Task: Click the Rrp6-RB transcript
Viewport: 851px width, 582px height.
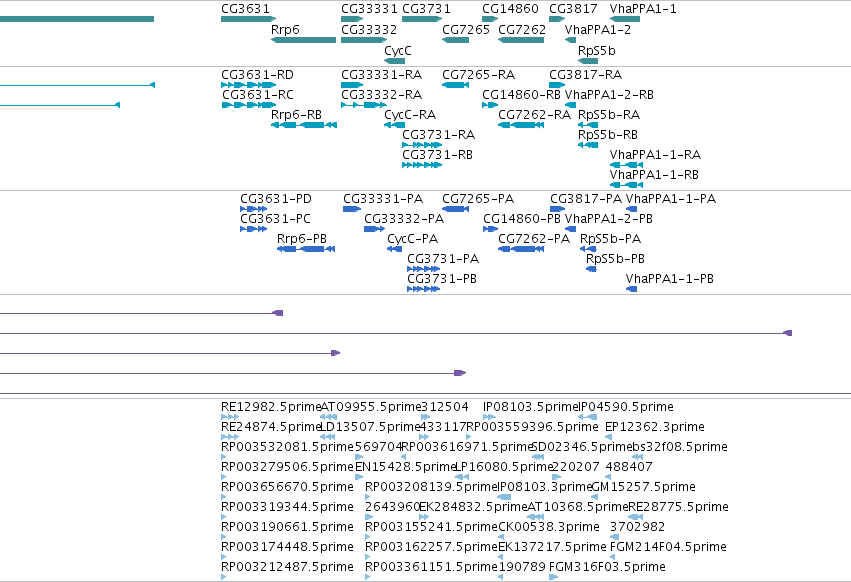Action: [304, 125]
